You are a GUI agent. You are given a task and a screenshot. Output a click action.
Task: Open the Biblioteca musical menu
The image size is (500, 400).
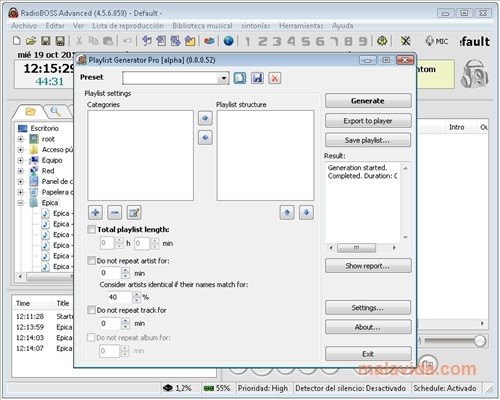(202, 26)
